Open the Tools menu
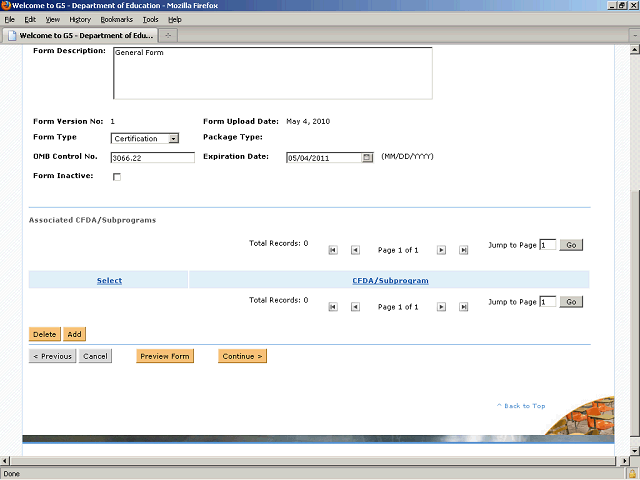Viewport: 640px width, 480px height. (x=150, y=20)
